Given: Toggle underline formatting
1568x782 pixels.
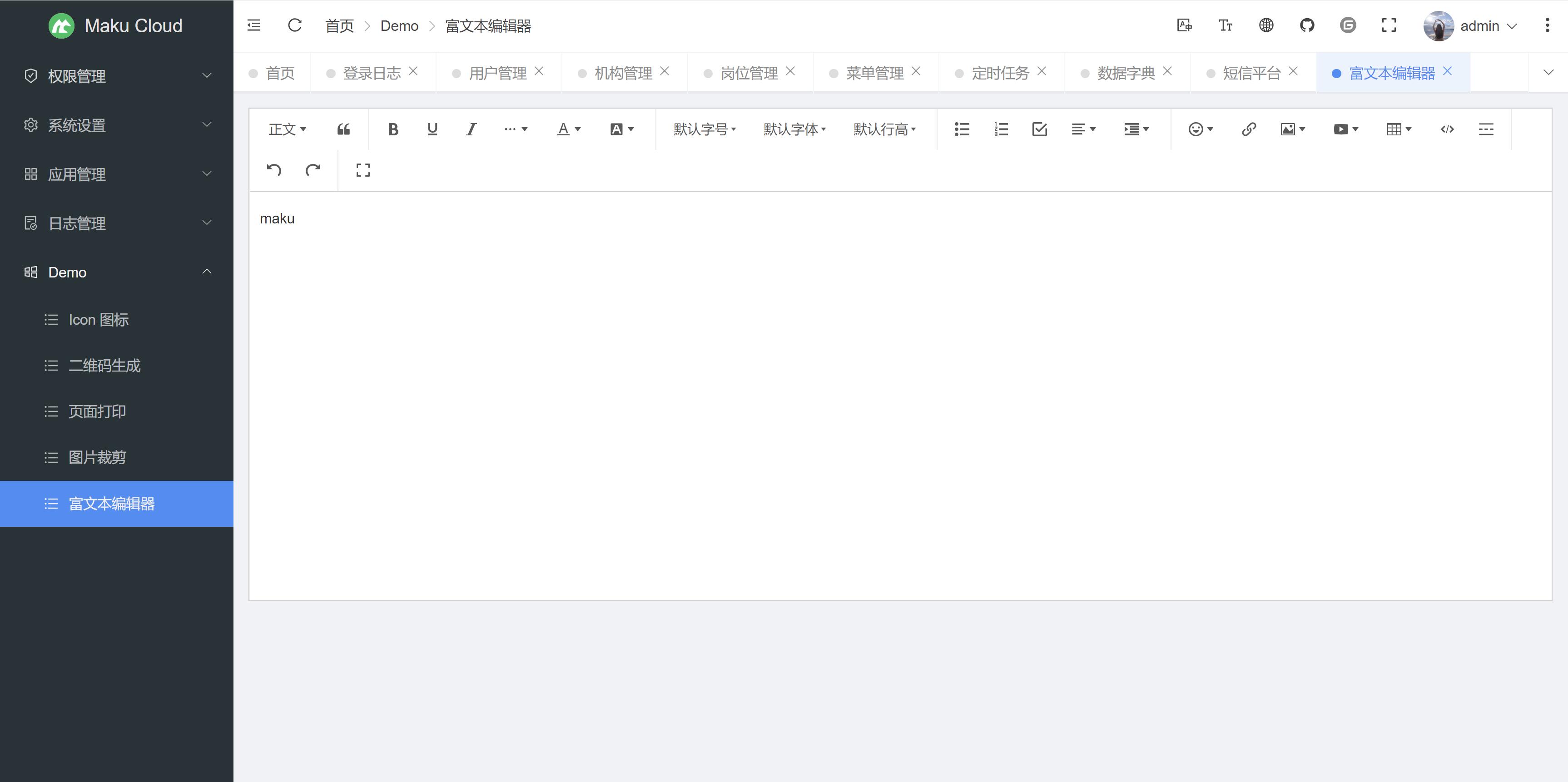Looking at the screenshot, I should (432, 129).
